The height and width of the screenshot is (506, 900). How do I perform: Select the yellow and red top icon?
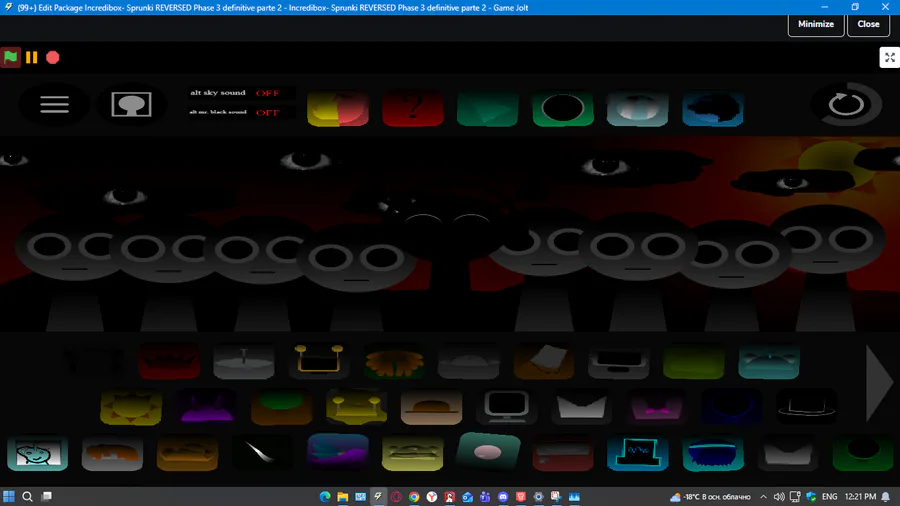tap(338, 108)
